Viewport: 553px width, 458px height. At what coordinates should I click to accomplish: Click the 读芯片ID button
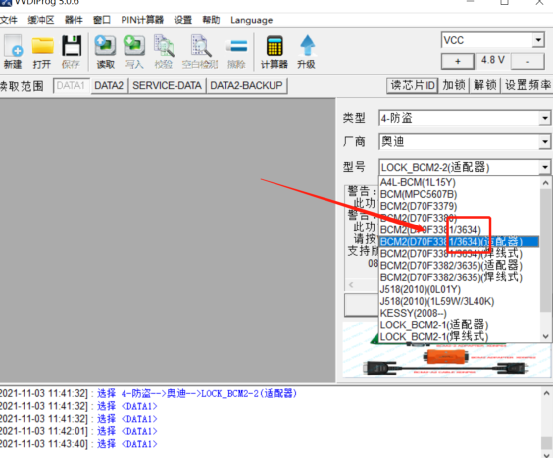click(x=413, y=85)
